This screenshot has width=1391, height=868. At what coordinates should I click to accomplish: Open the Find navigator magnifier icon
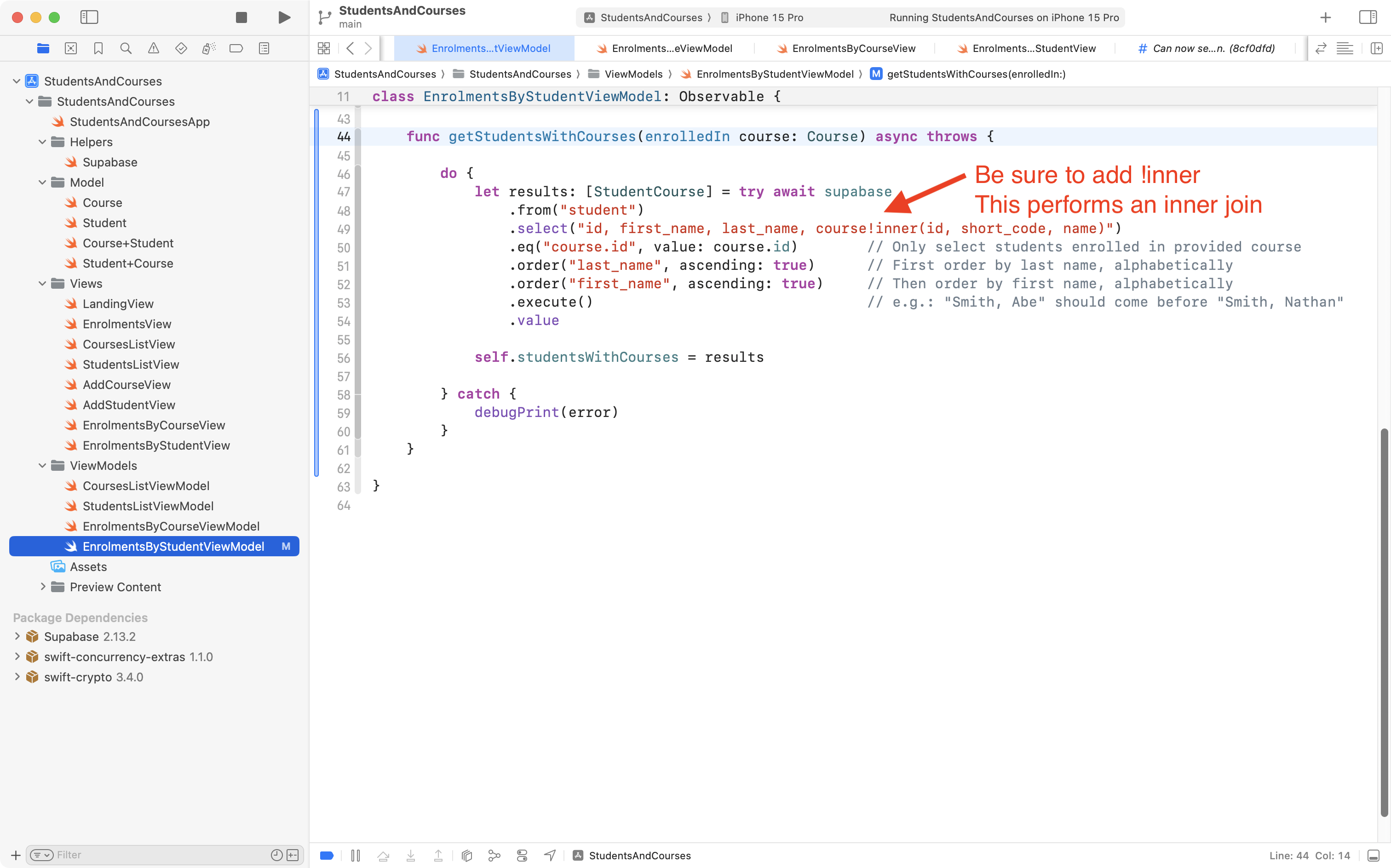click(126, 48)
